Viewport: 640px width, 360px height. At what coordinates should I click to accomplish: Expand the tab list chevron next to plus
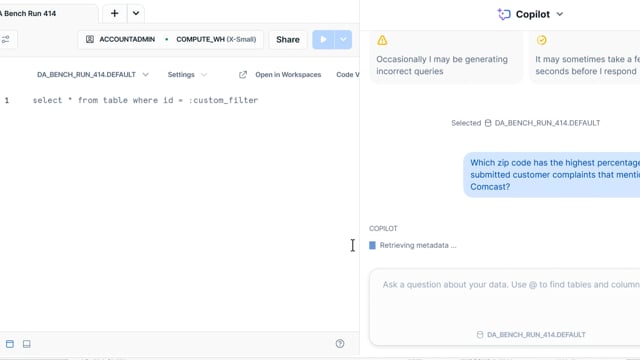point(136,13)
